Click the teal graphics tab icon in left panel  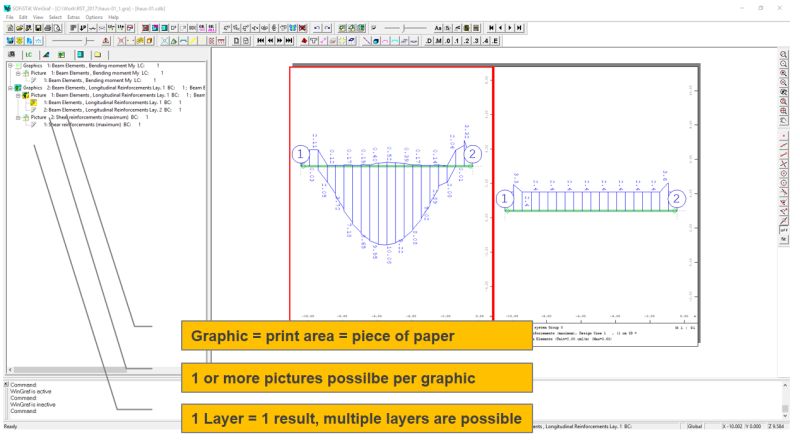pos(81,55)
